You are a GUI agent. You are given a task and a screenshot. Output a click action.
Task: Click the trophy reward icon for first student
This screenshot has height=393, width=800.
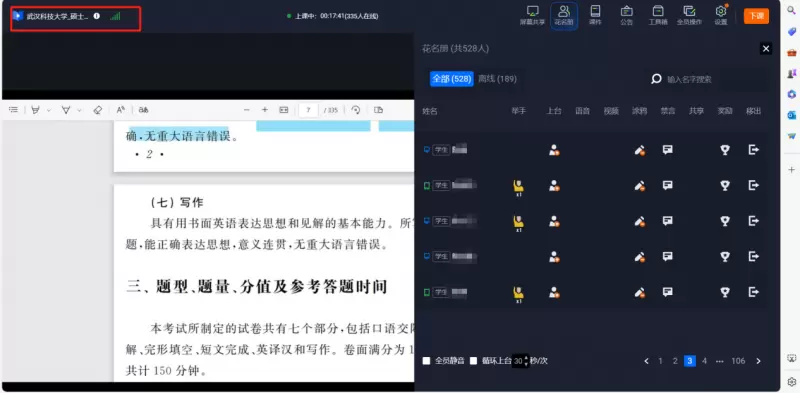pos(724,150)
